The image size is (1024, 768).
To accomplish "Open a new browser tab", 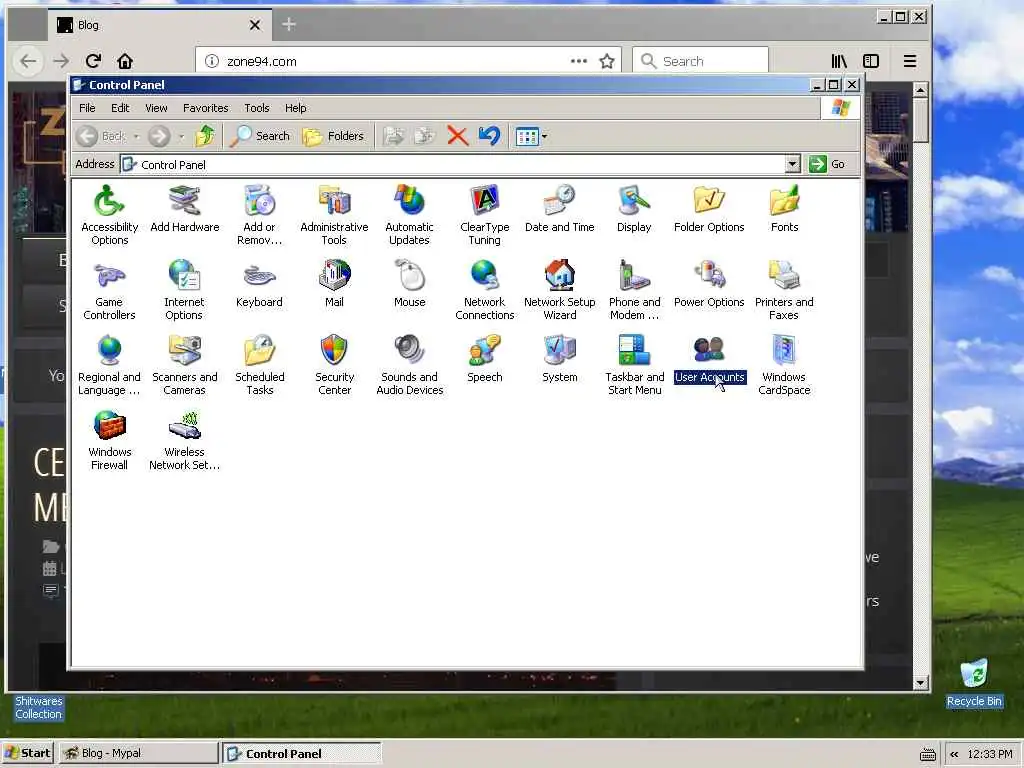I will (x=289, y=25).
